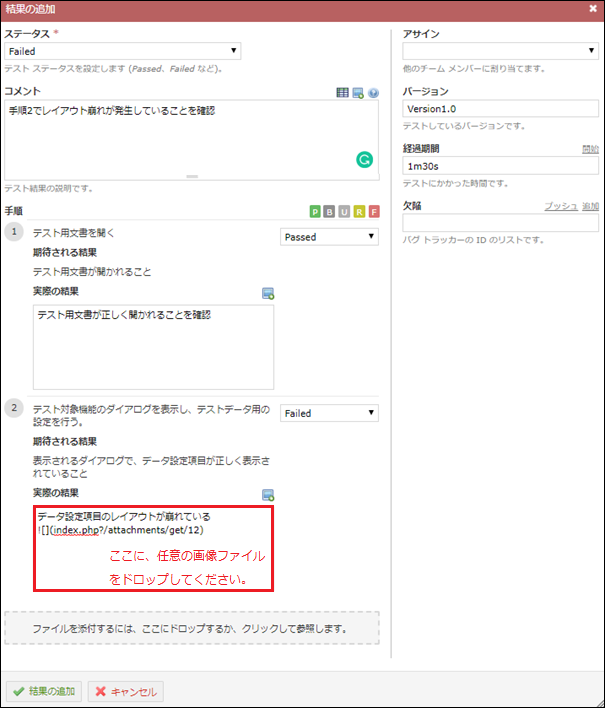Set all steps to Untested with U
The height and width of the screenshot is (708, 605).
tap(344, 211)
